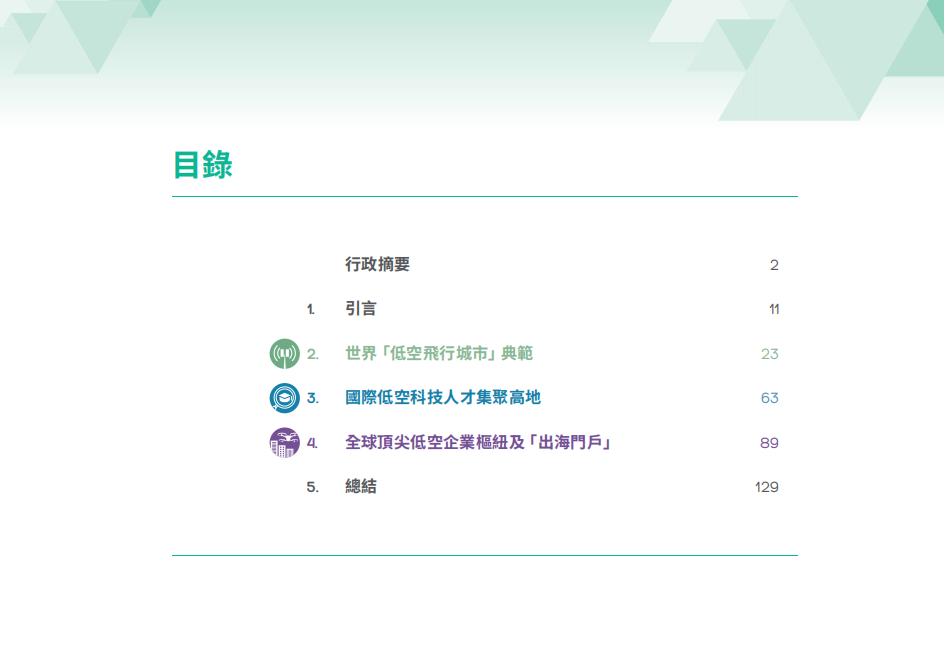
Task: Open the 行政摘要 contents entry
Action: (377, 265)
